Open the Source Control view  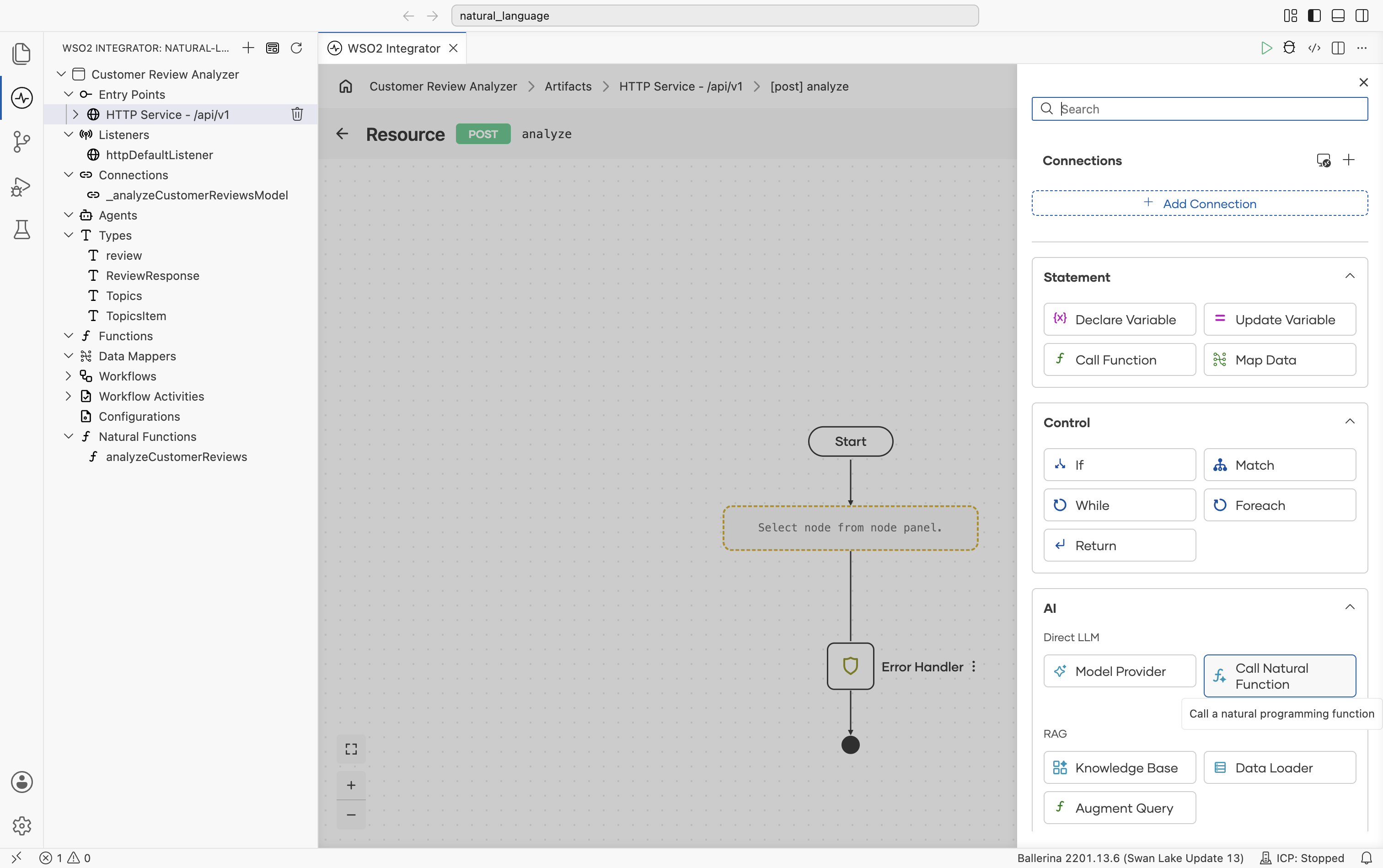(x=22, y=142)
